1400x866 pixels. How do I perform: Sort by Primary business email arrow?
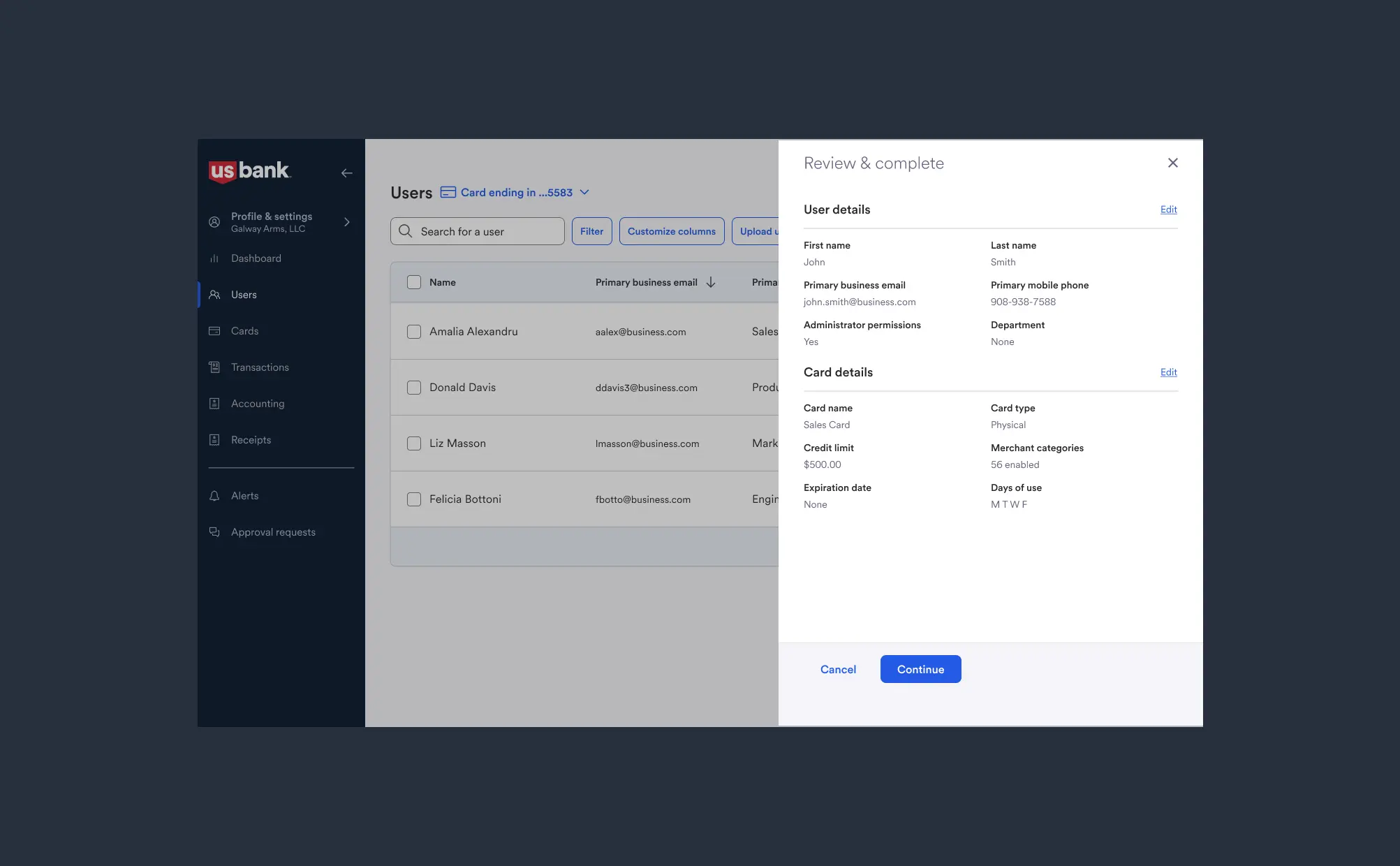(x=711, y=282)
